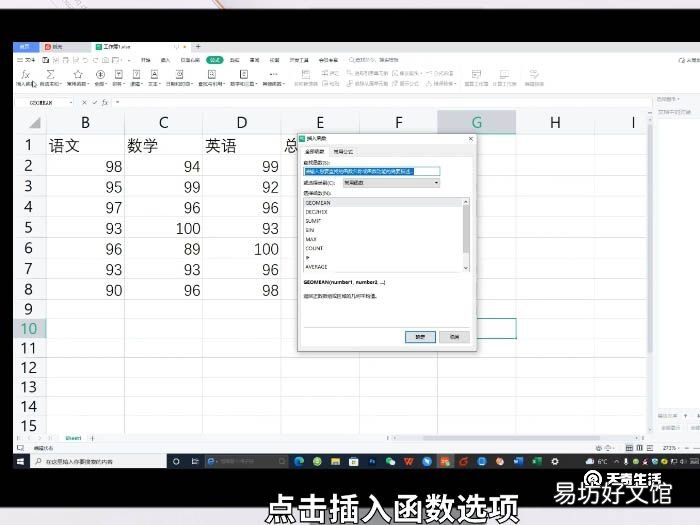Click the confirm checkmark in the formula bar

(94, 103)
